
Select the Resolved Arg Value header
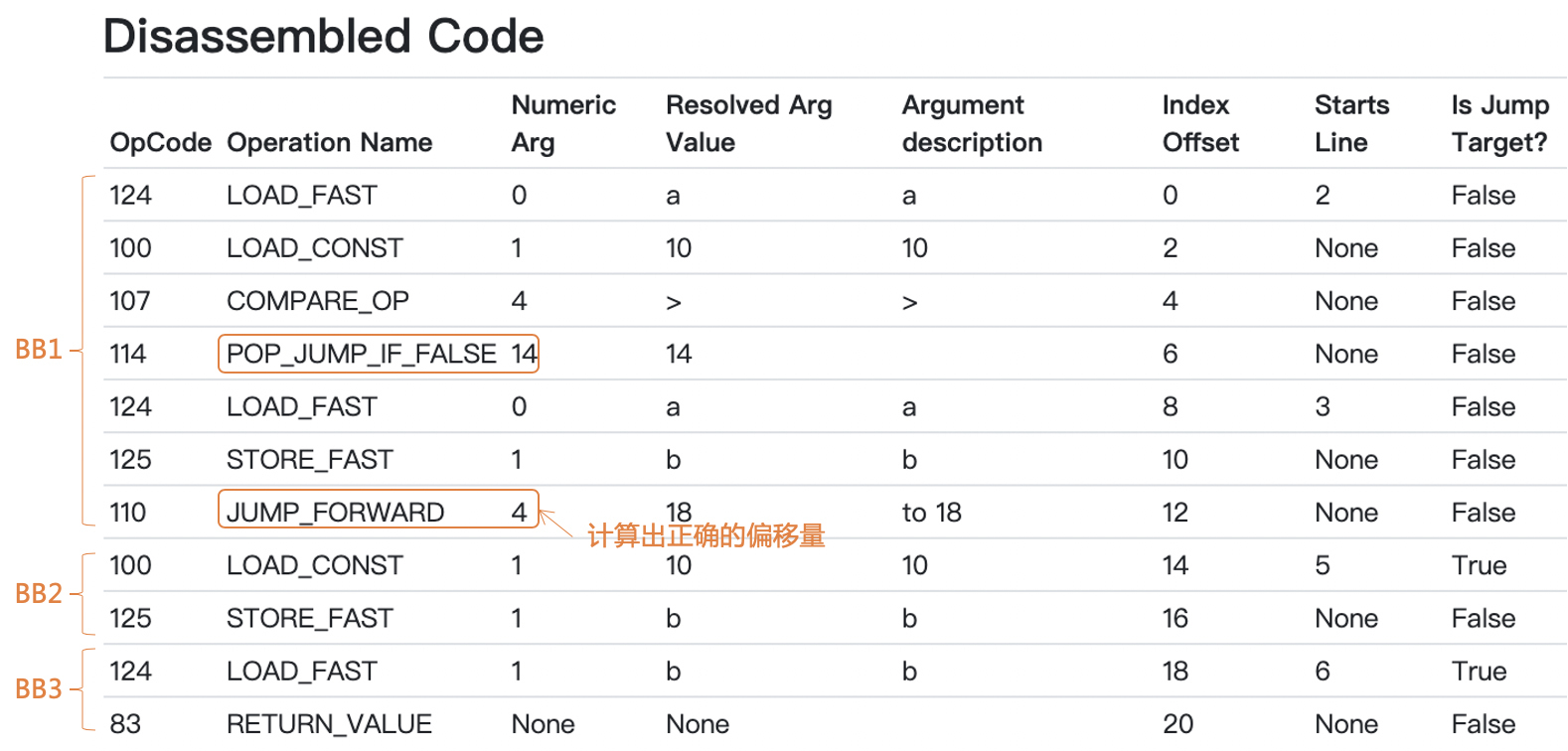pos(748,123)
